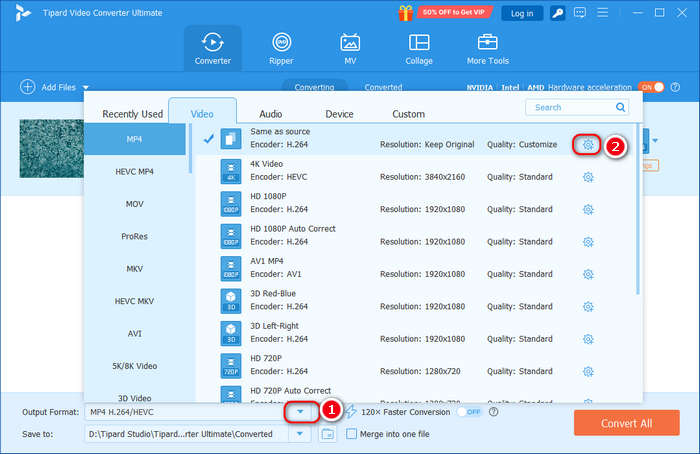Select MKV format category

tap(134, 269)
